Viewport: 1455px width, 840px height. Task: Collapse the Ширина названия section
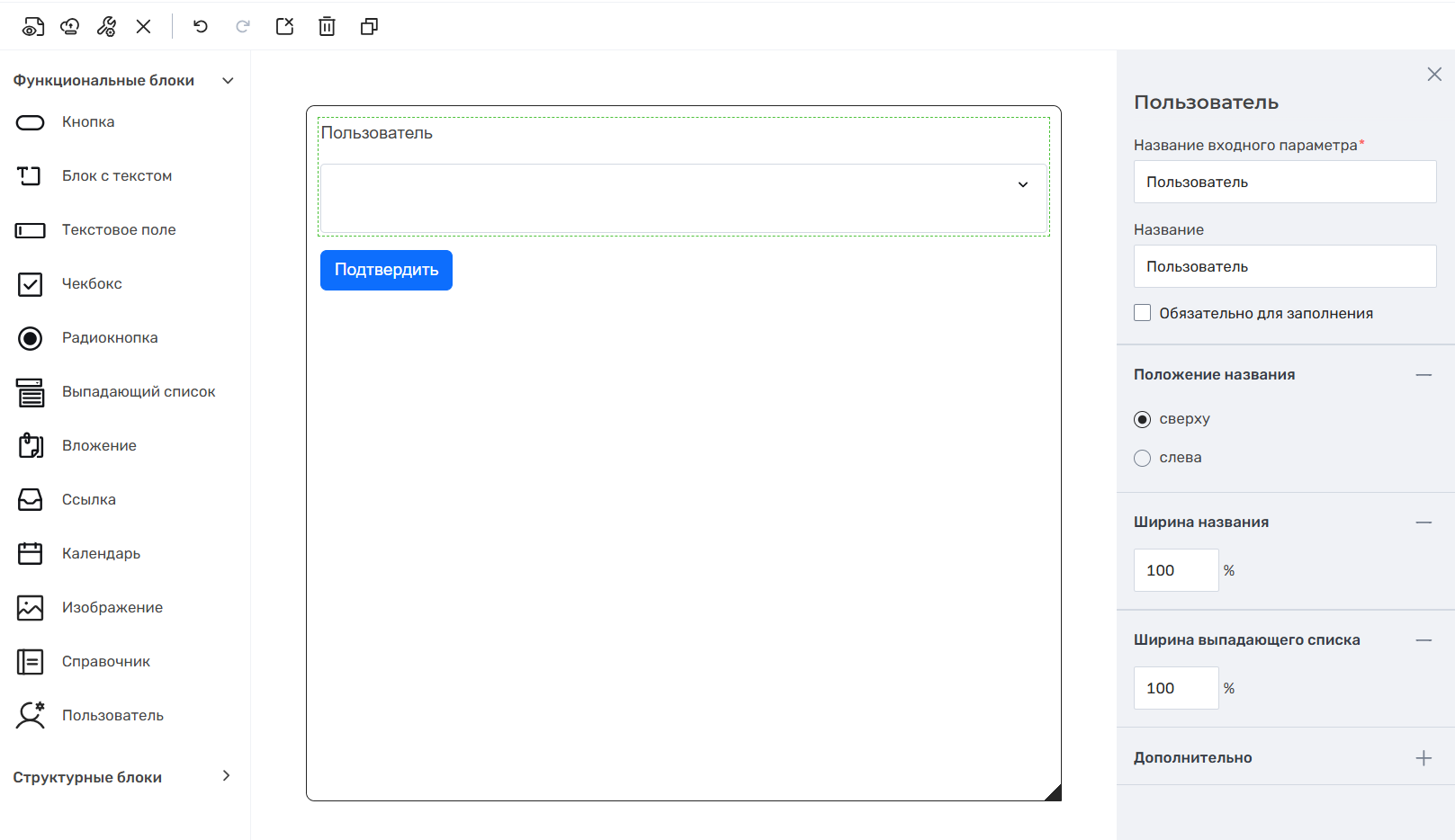click(x=1424, y=523)
